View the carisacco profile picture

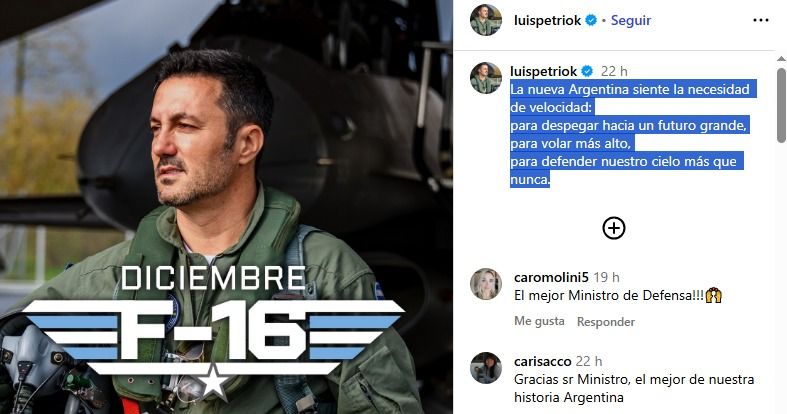pos(485,368)
